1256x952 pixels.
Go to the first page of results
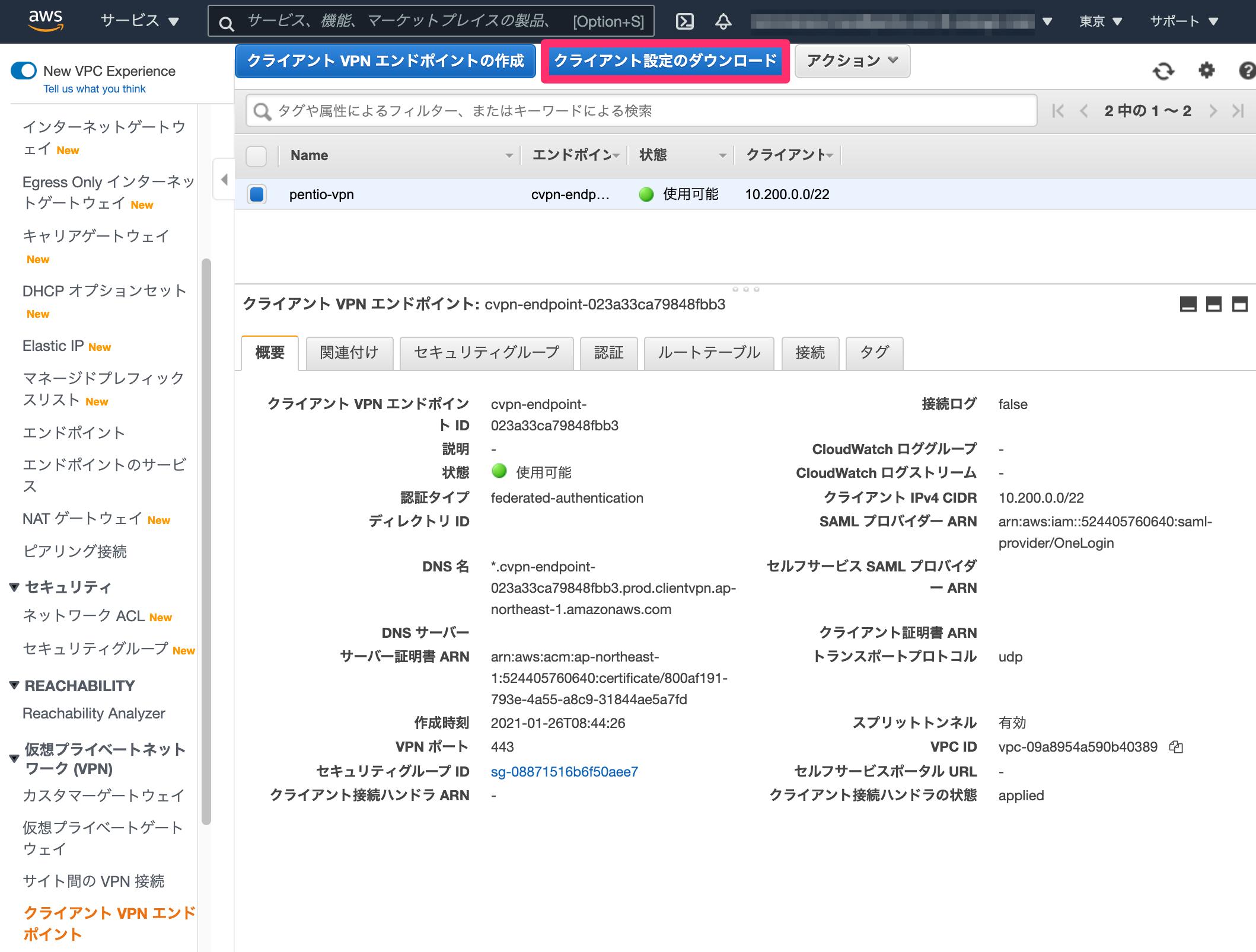pos(1058,111)
